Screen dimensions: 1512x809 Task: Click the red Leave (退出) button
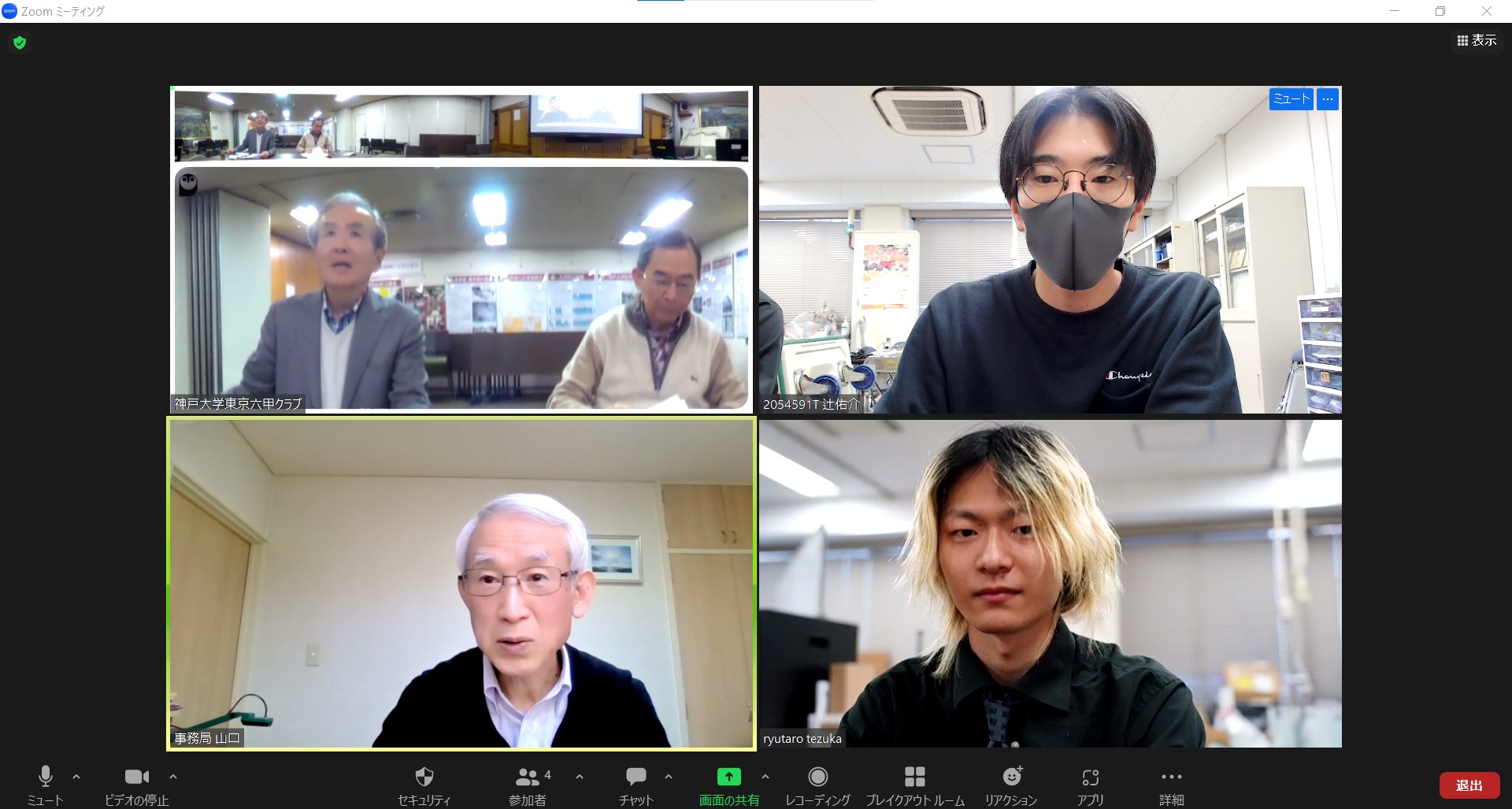(1469, 785)
